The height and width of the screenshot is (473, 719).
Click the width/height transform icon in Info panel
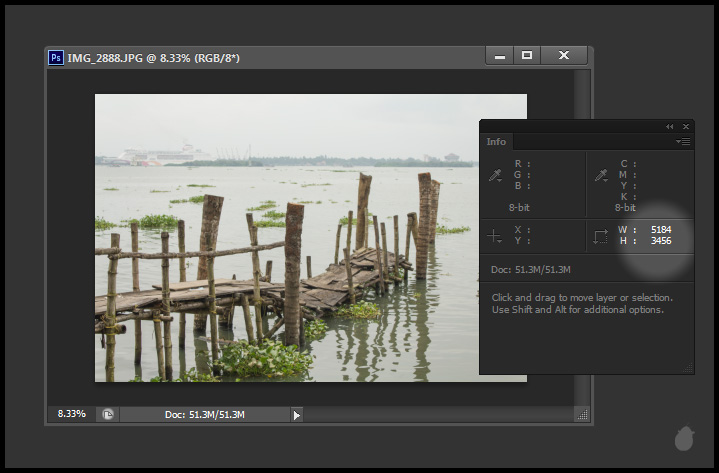(x=601, y=236)
